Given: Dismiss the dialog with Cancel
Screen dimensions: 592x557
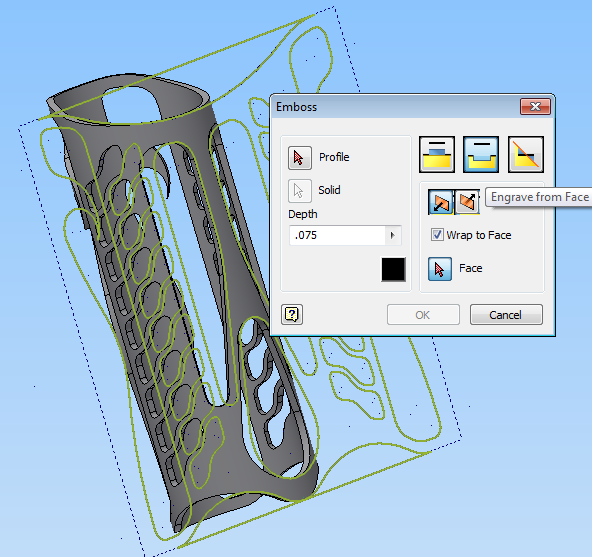Looking at the screenshot, I should pyautogui.click(x=506, y=315).
